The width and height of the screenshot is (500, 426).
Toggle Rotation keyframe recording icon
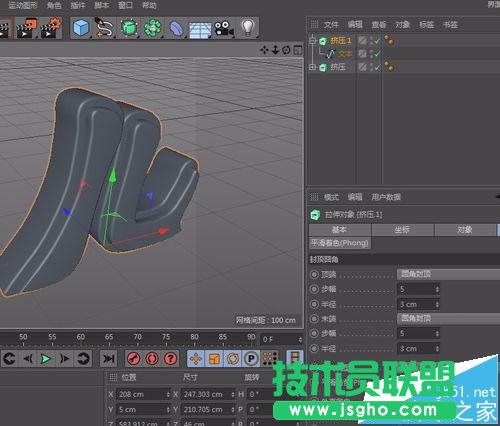pyautogui.click(x=233, y=359)
